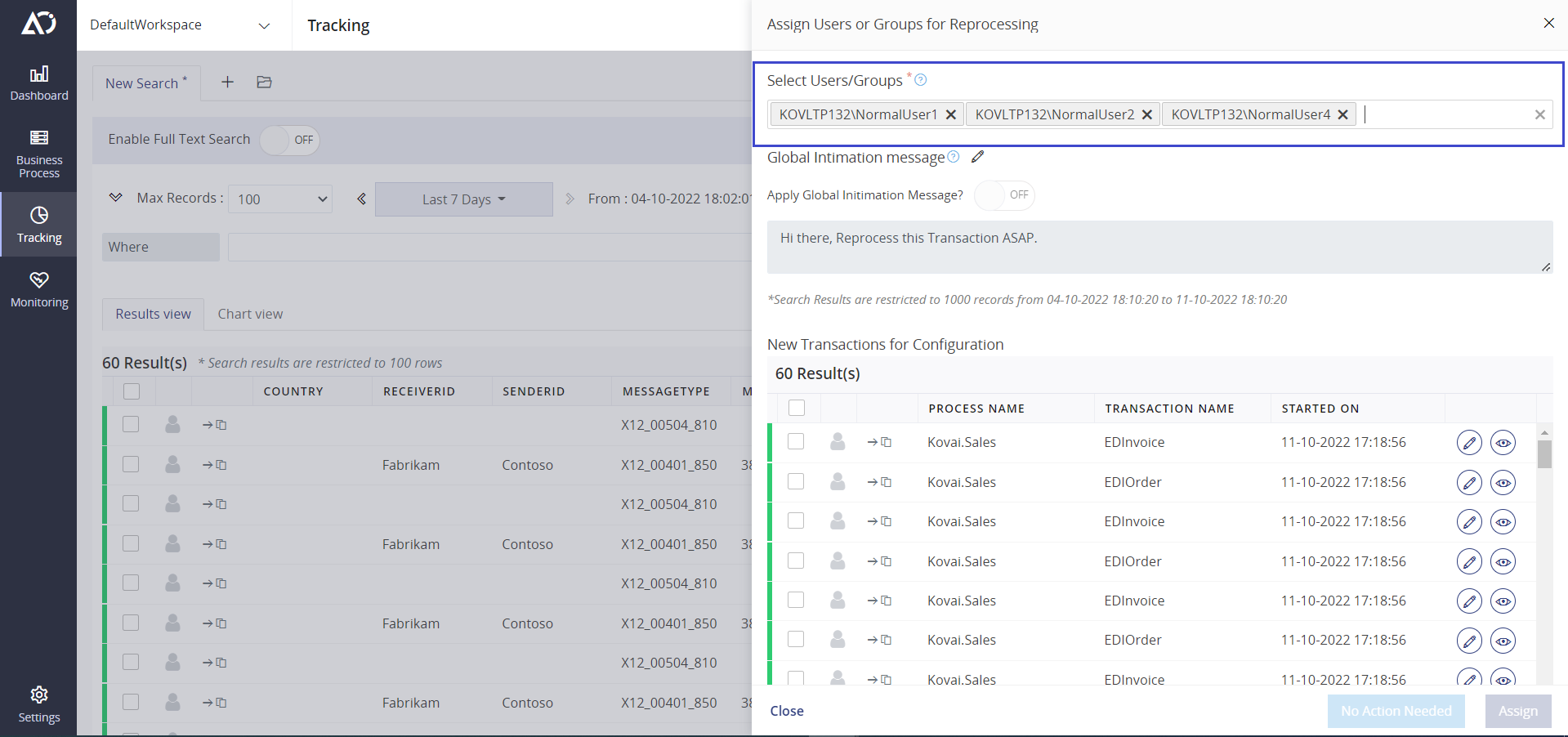Switch to Chart view tab
The height and width of the screenshot is (737, 1568).
[250, 314]
